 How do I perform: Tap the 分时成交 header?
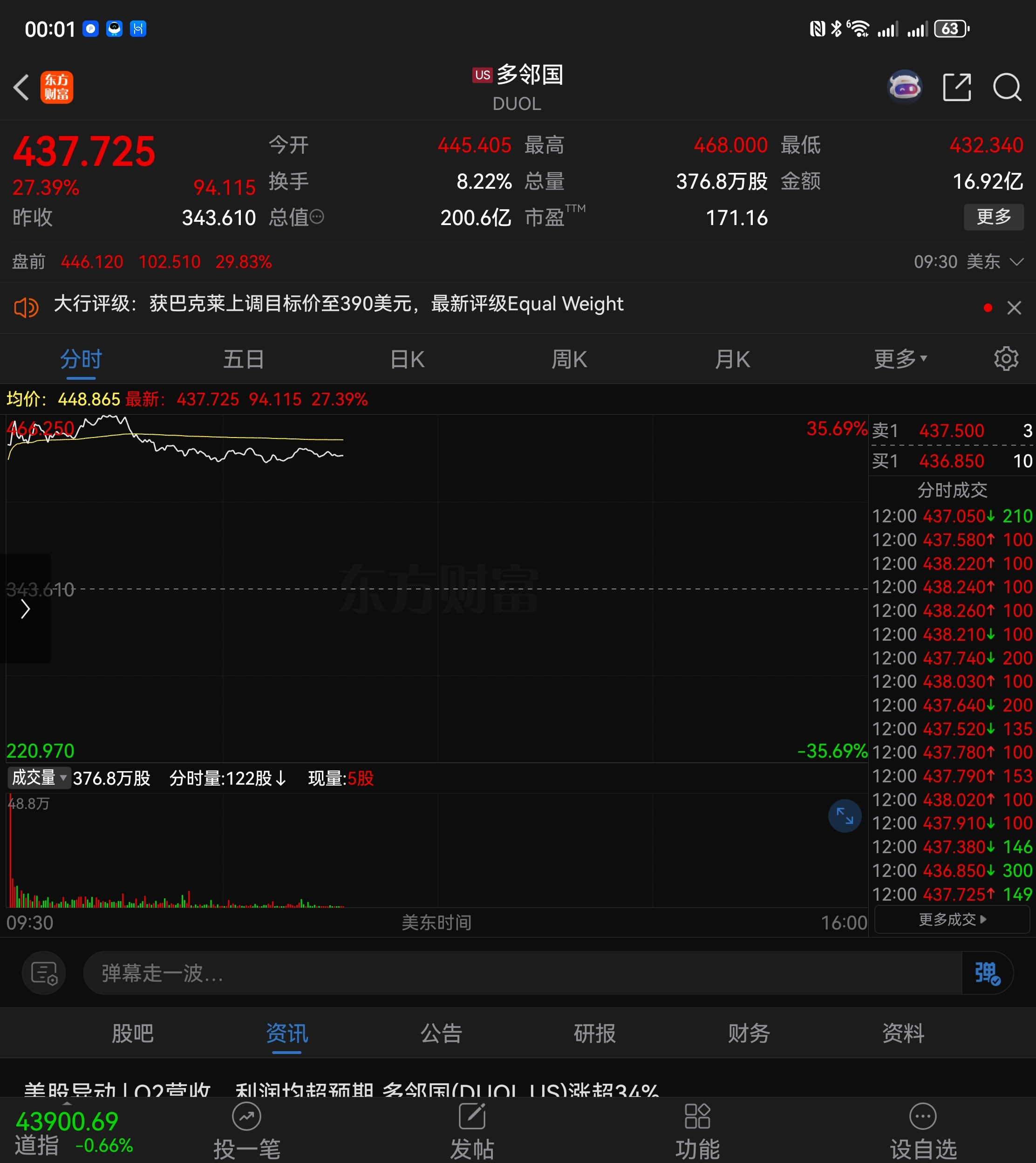952,490
